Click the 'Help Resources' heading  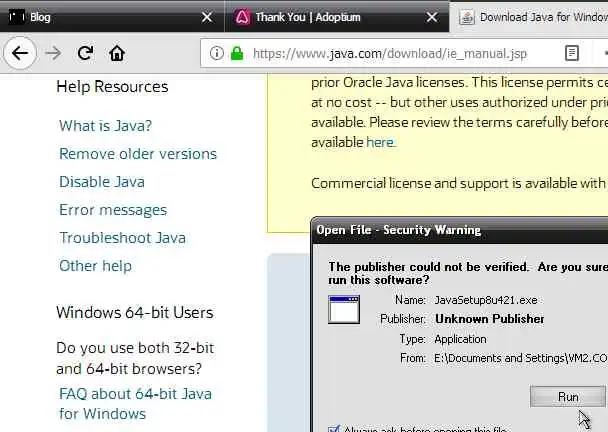112,86
